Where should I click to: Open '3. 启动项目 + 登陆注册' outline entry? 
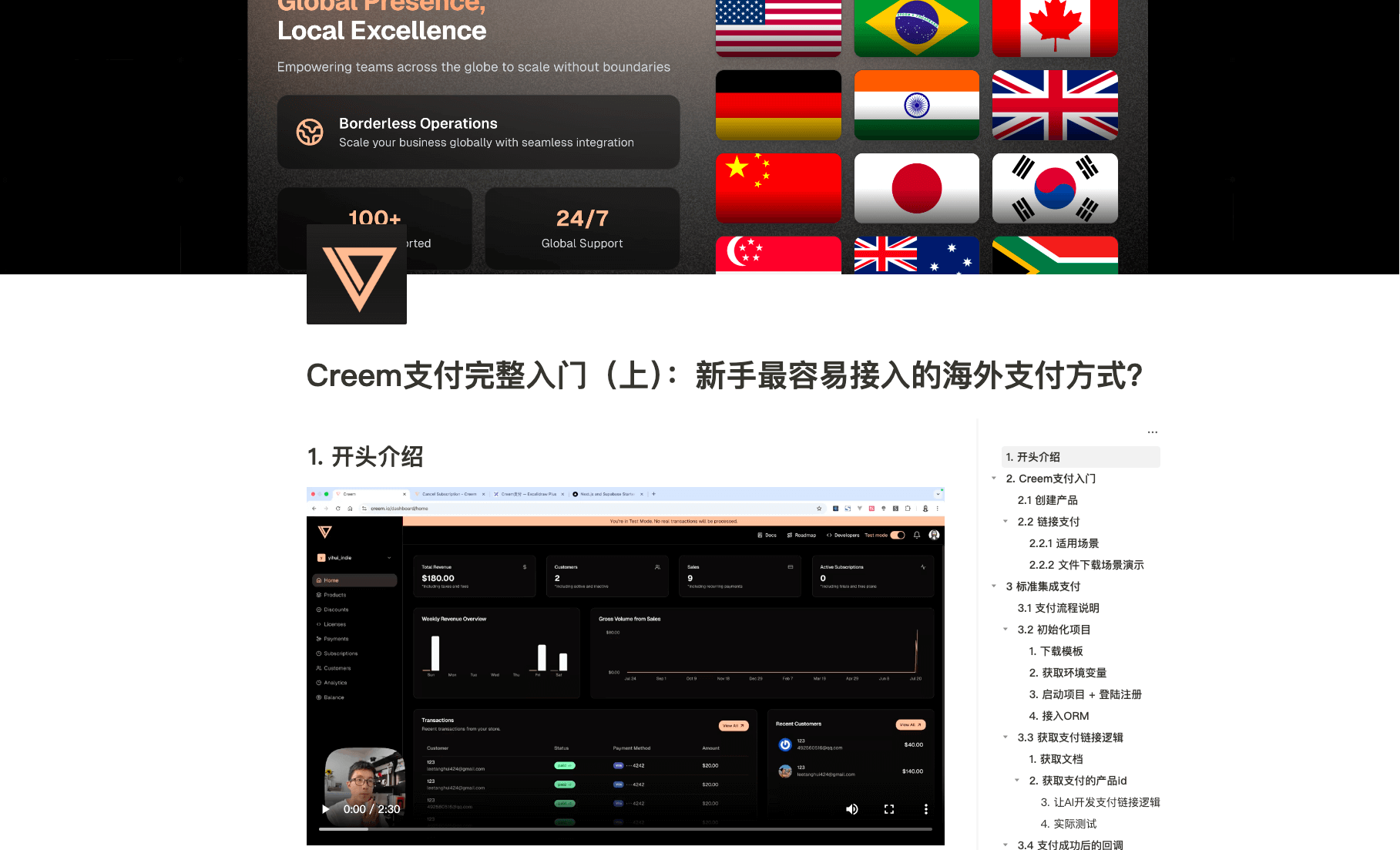pos(1086,694)
